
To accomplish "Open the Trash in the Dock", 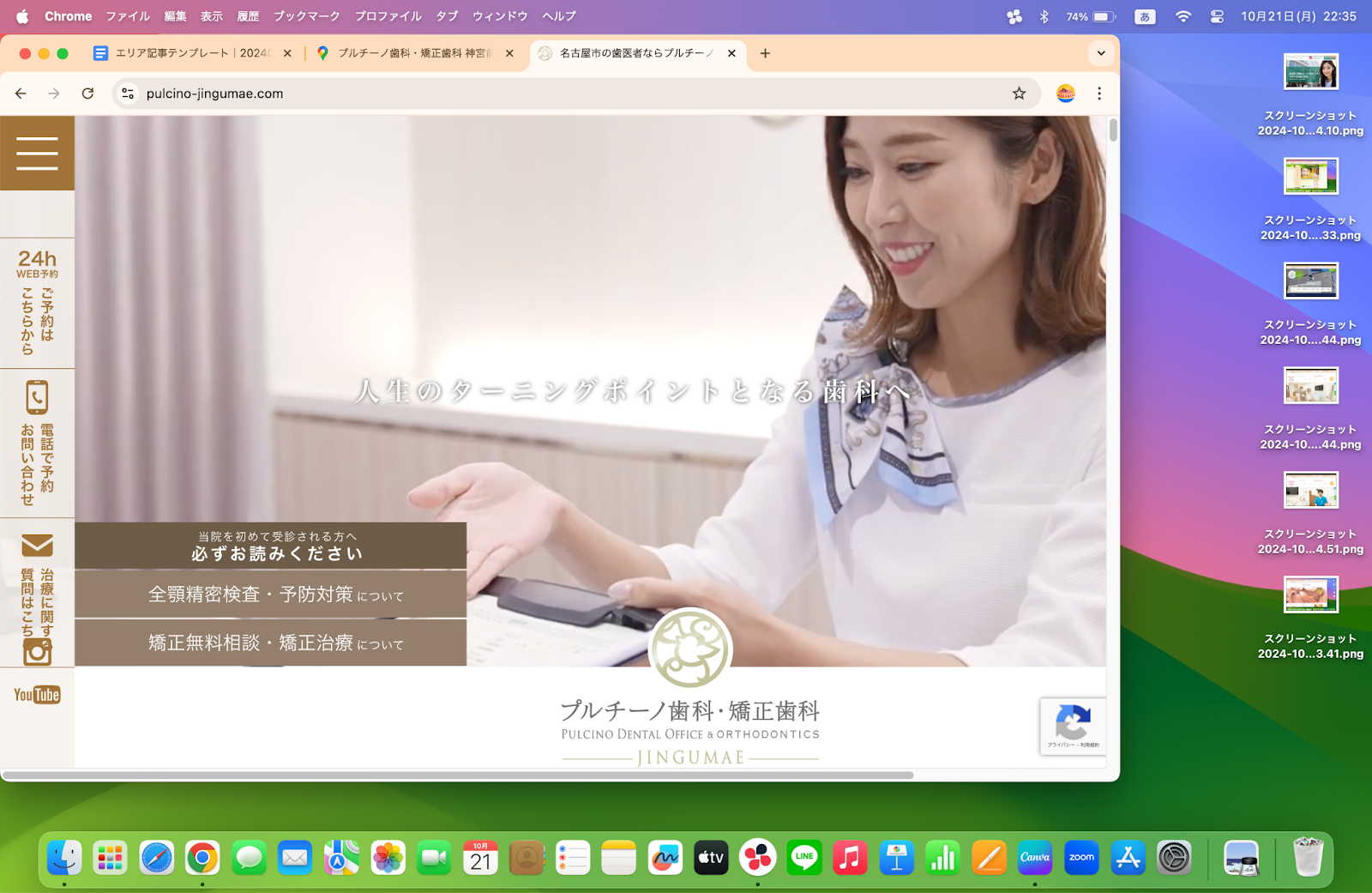I will [1308, 857].
